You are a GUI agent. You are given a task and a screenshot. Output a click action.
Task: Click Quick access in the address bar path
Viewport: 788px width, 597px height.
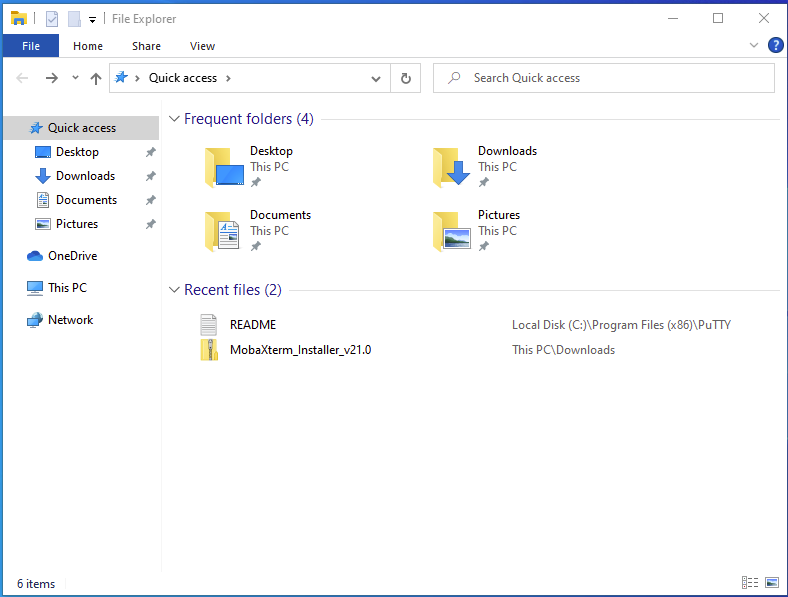[x=183, y=78]
